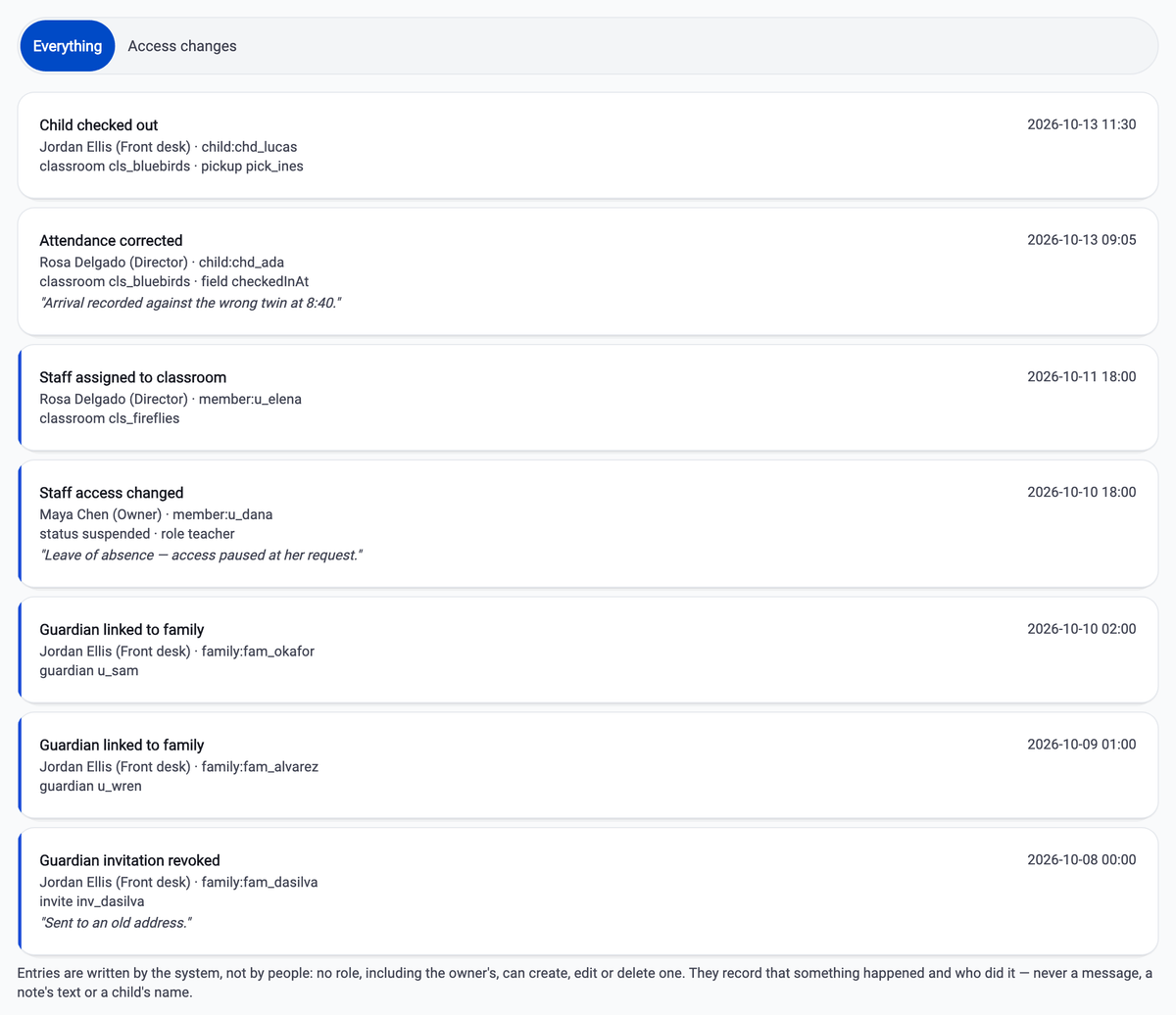Viewport: 1176px width, 1015px height.
Task: Click the footer note about system-written entries
Action: pos(586,984)
